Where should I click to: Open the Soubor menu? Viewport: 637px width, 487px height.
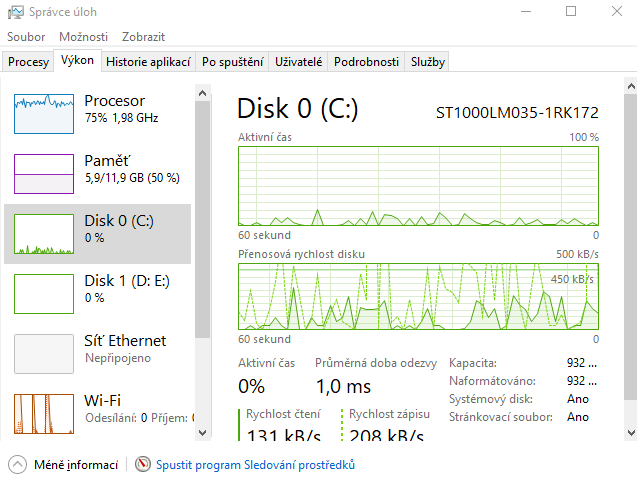click(26, 37)
